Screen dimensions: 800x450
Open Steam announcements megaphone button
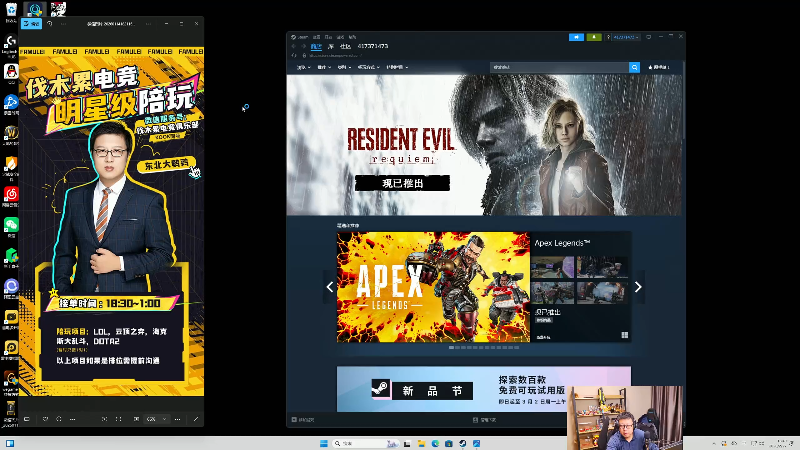click(576, 37)
